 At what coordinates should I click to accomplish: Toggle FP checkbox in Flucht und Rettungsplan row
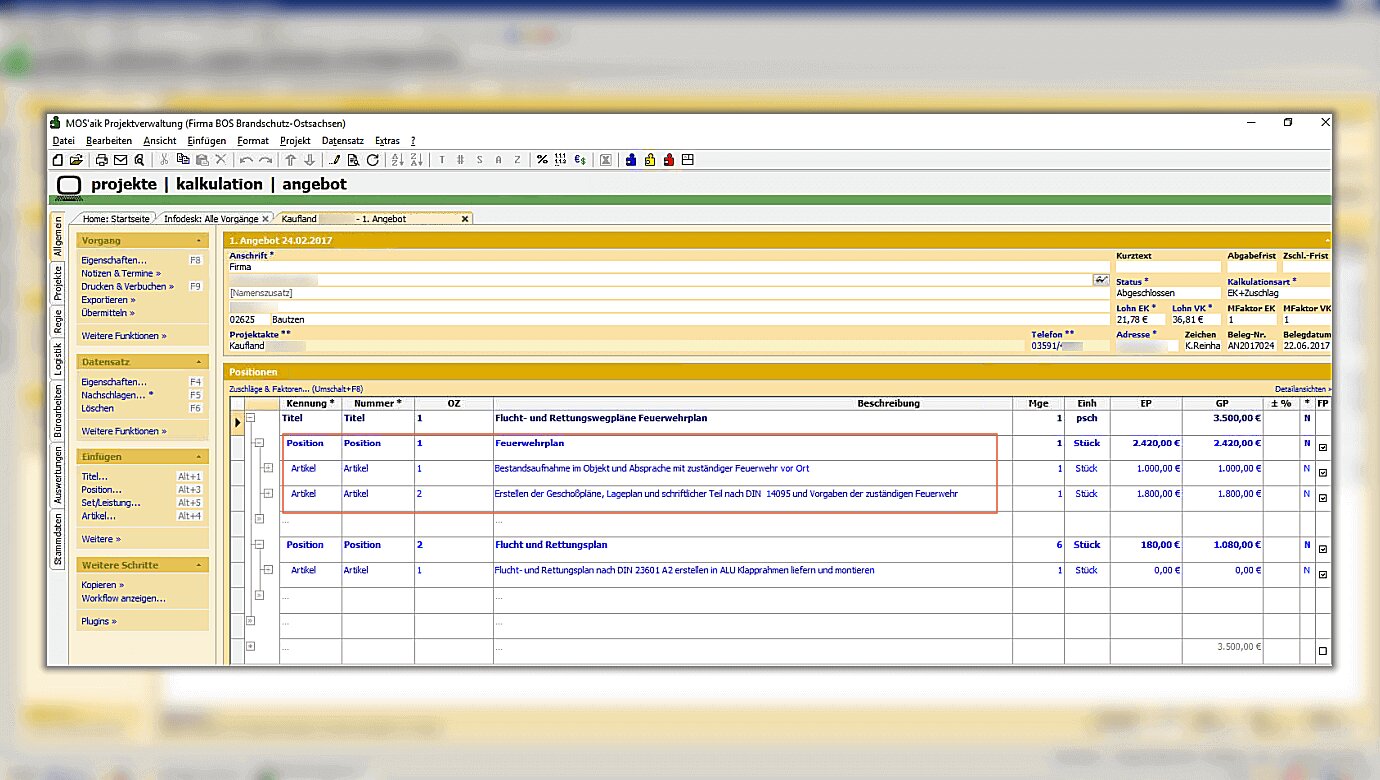coord(1323,549)
